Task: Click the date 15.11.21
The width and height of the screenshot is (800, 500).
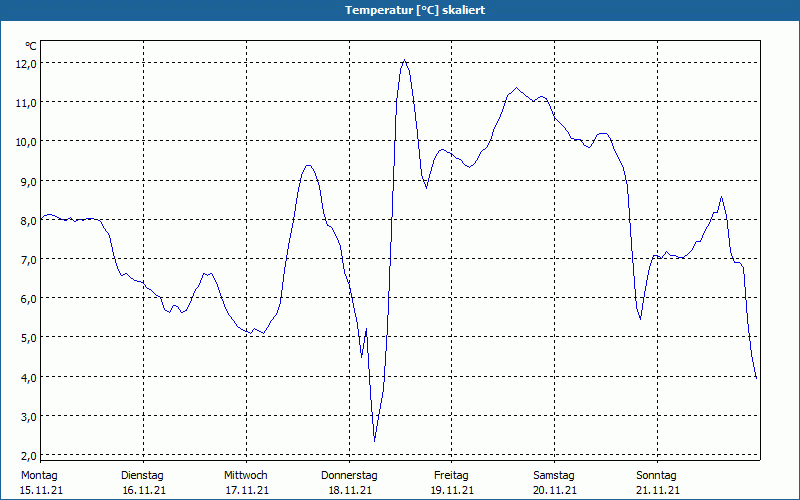Action: 41,491
